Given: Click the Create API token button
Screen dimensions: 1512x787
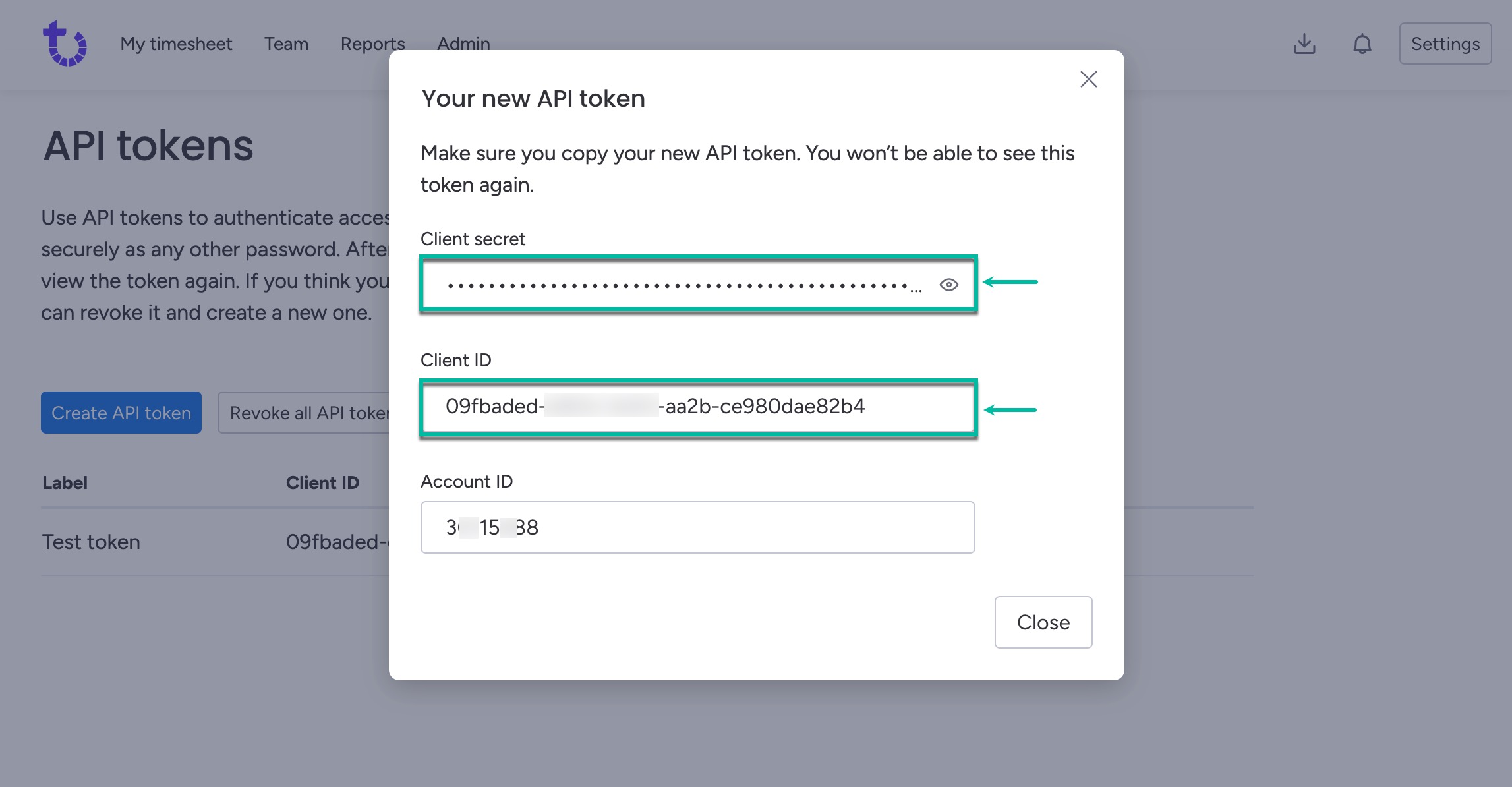Looking at the screenshot, I should pyautogui.click(x=121, y=413).
